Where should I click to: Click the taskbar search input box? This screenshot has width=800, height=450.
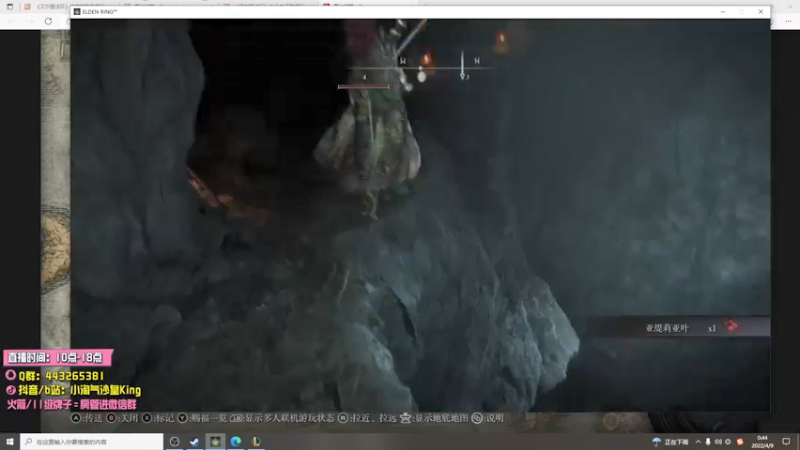click(92, 441)
